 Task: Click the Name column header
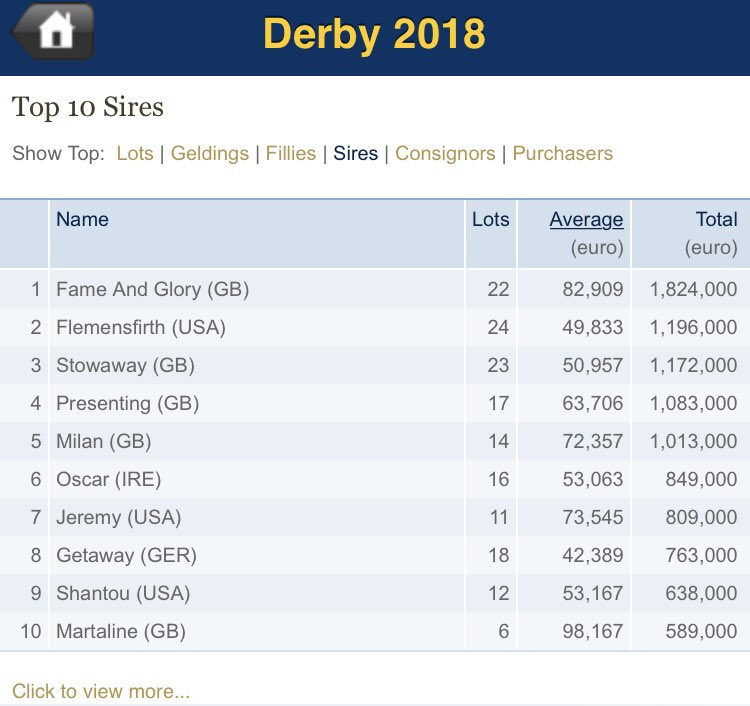[x=83, y=220]
